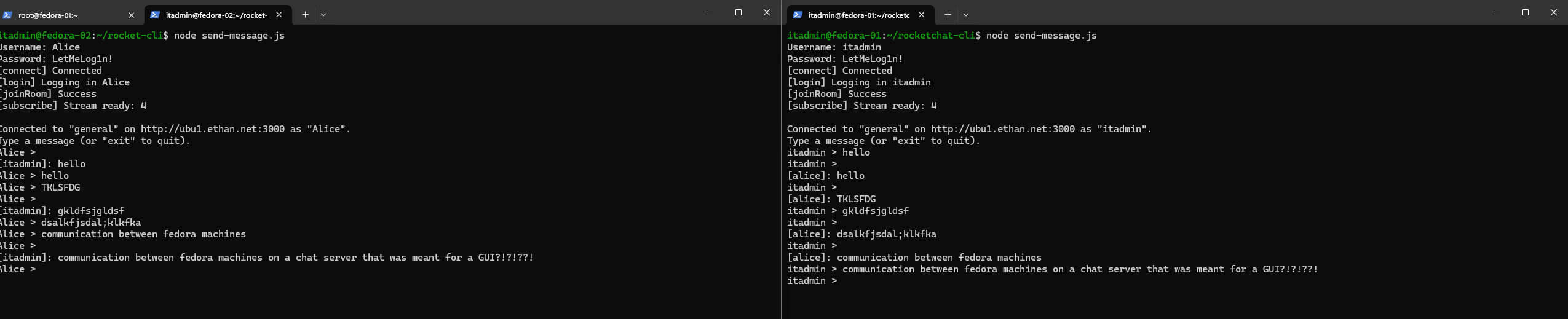The width and height of the screenshot is (1568, 319).
Task: Close the left terminal window
Action: pos(767,12)
